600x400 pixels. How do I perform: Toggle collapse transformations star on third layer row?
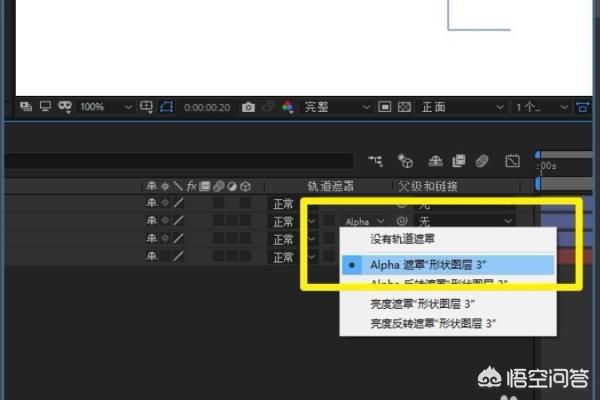pyautogui.click(x=165, y=238)
